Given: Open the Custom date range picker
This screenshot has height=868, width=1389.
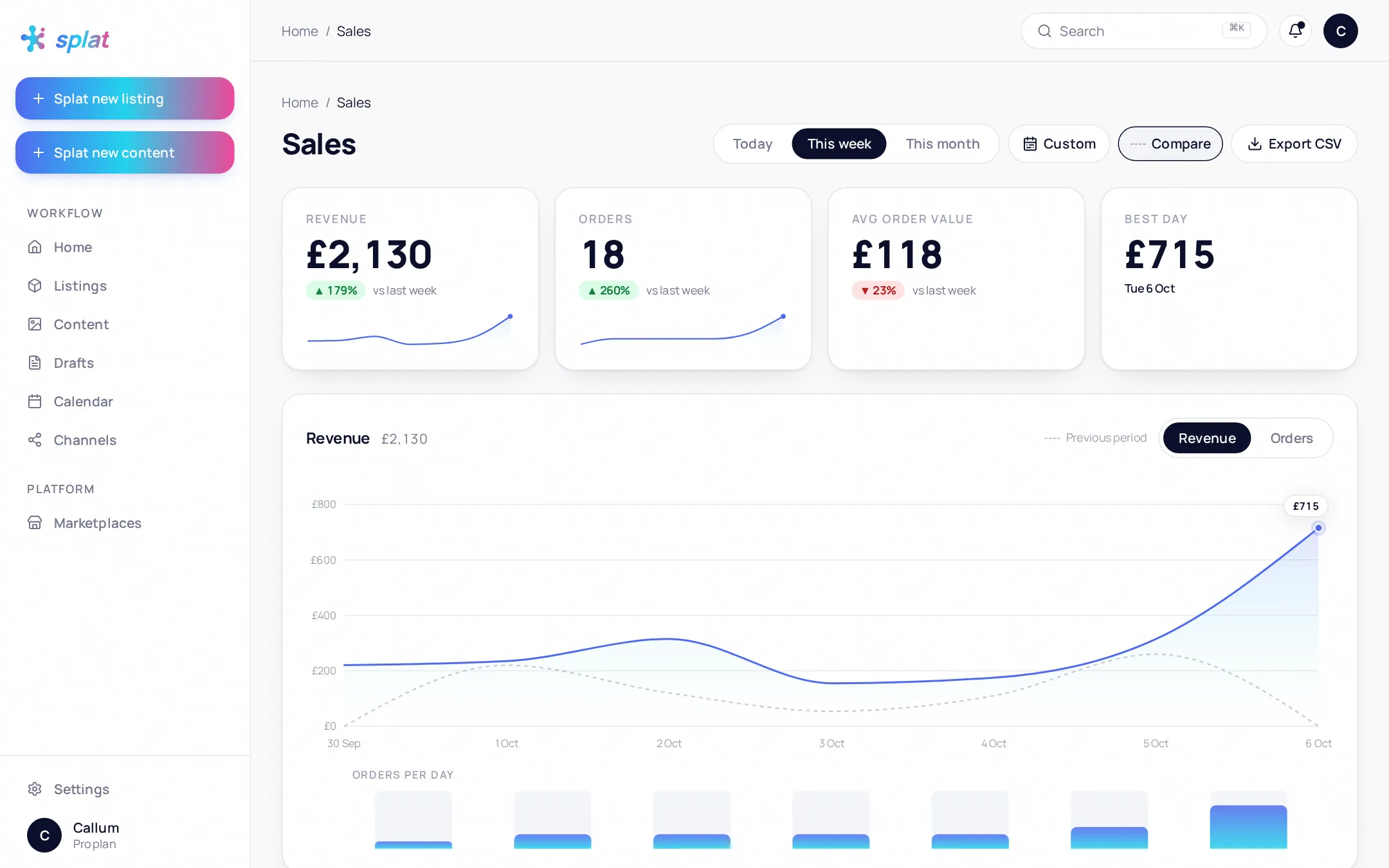Looking at the screenshot, I should pos(1059,144).
